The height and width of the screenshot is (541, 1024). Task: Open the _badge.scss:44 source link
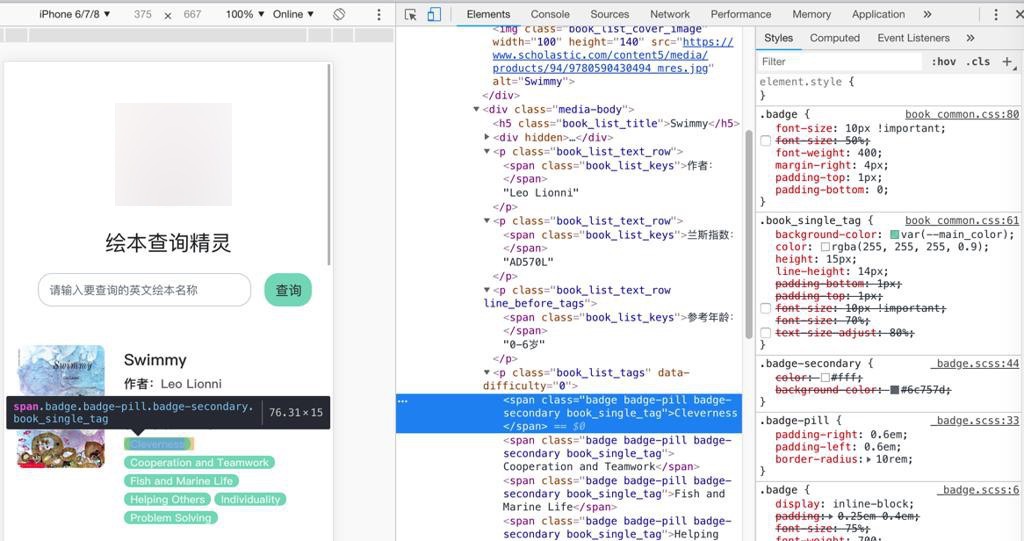point(975,363)
